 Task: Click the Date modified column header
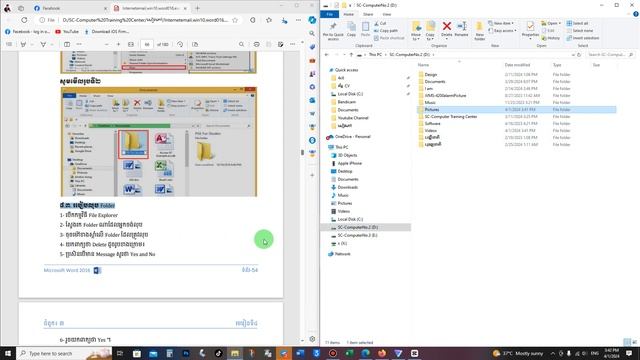click(x=517, y=65)
